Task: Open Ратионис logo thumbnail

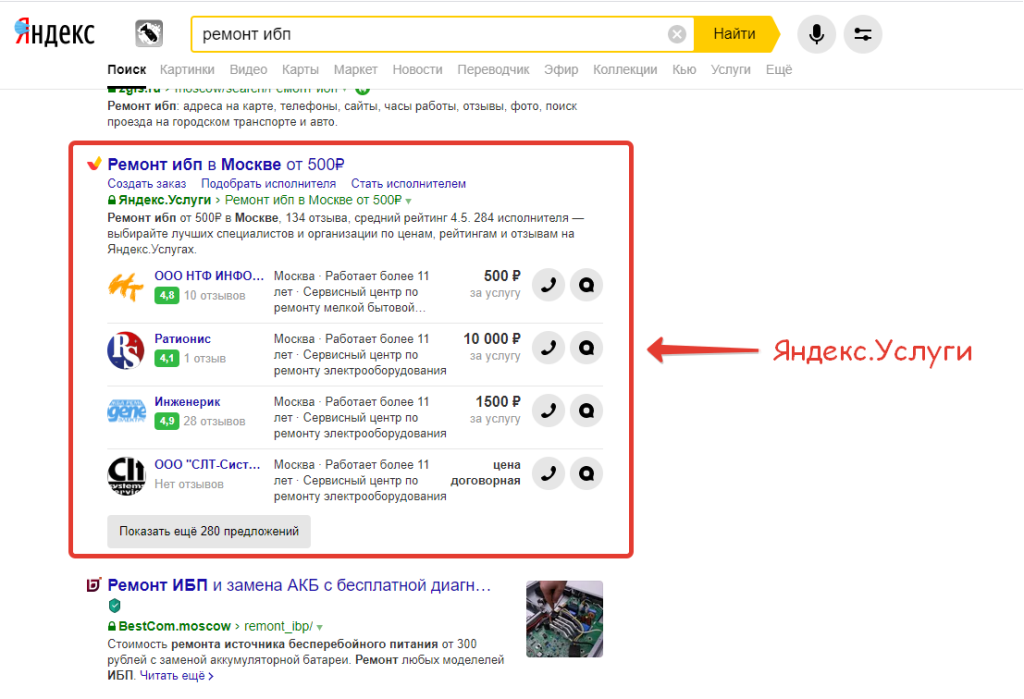Action: point(126,350)
